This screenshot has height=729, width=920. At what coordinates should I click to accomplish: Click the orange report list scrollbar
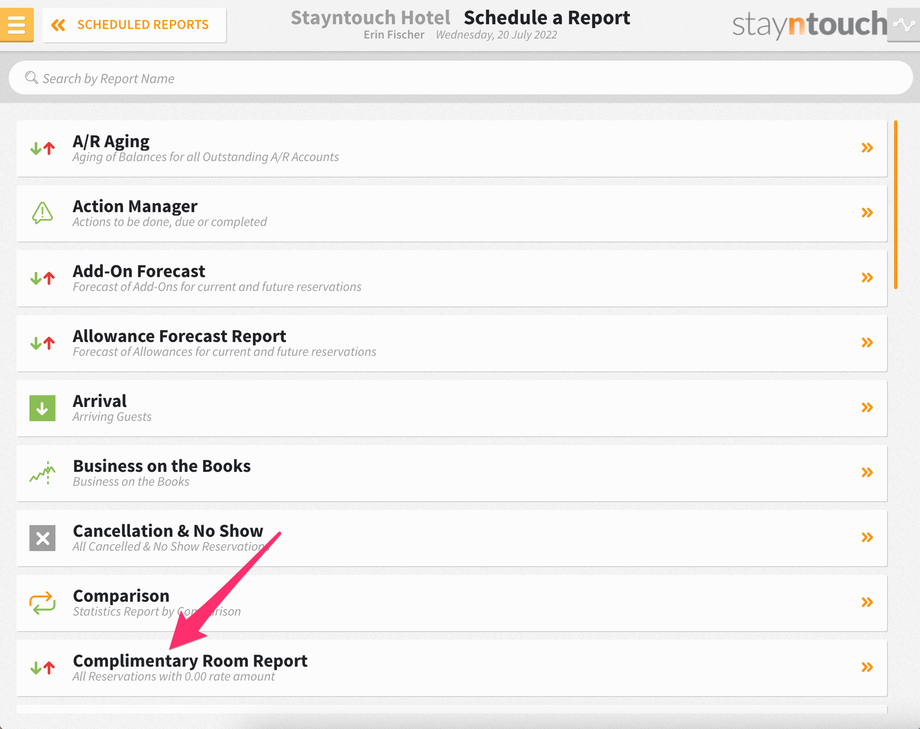(x=896, y=204)
